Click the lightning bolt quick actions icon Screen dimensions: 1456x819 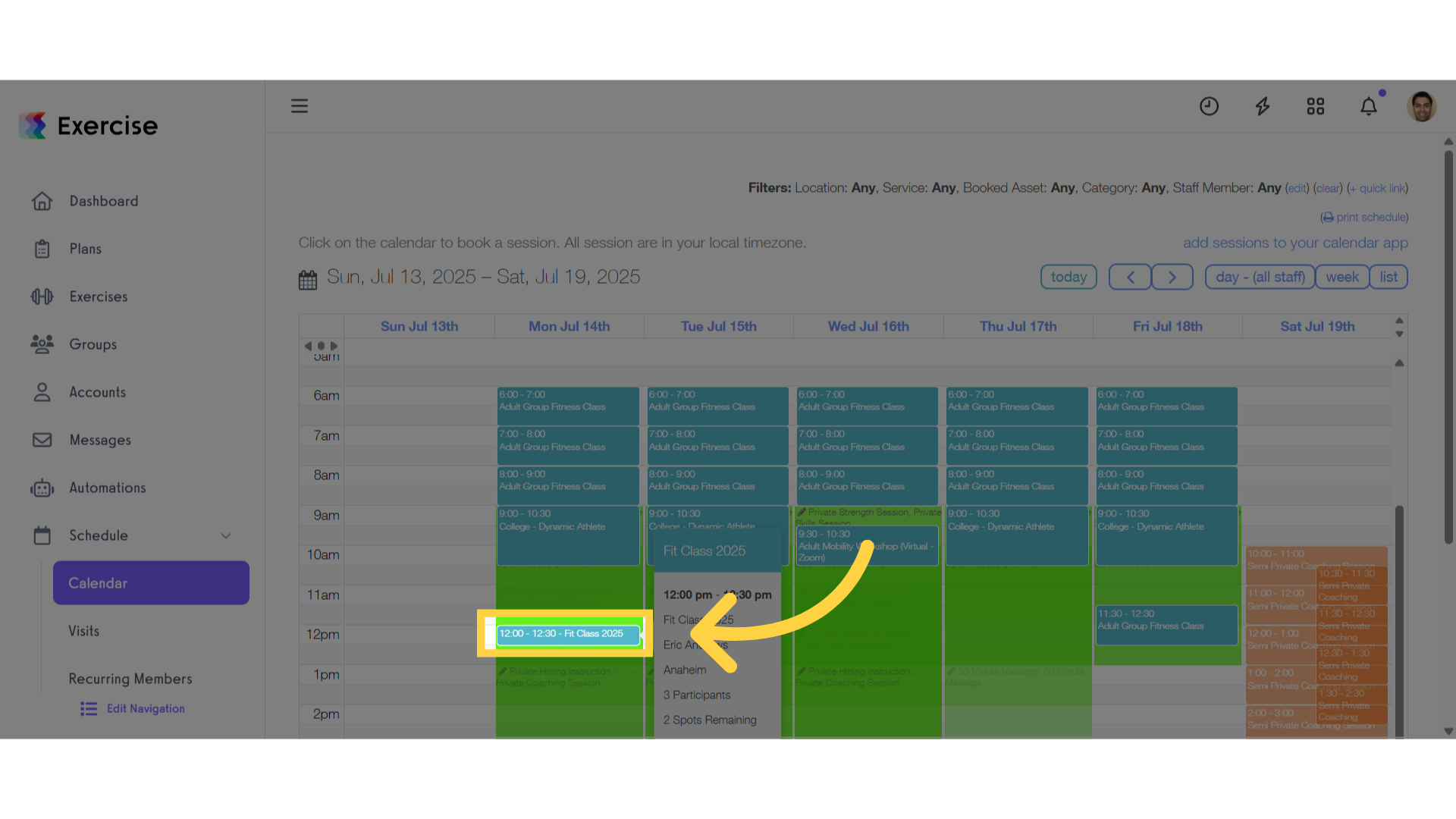pyautogui.click(x=1263, y=106)
